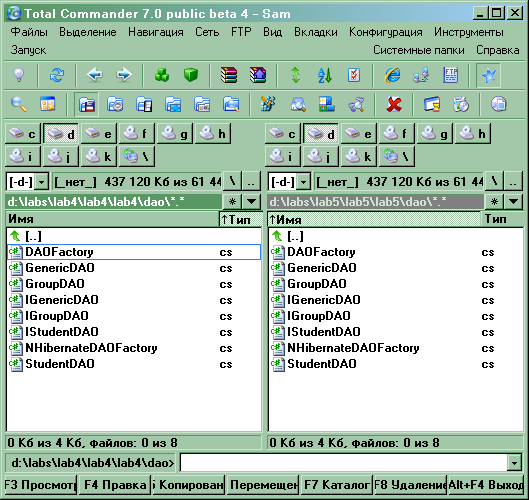
Task: Select IGroupDAO in right panel
Action: [x=395, y=316]
